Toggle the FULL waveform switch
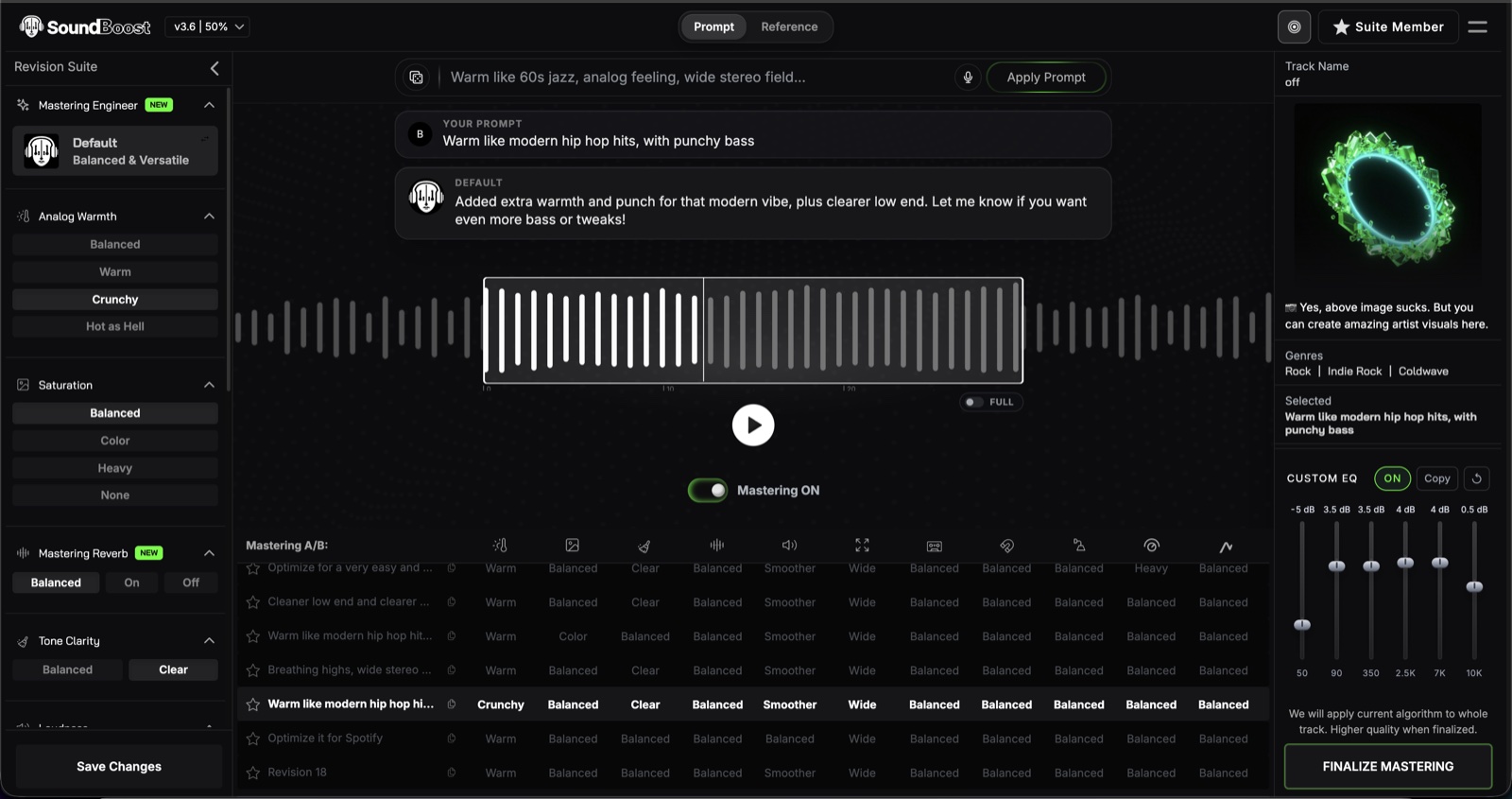This screenshot has width=1512, height=799. [973, 402]
